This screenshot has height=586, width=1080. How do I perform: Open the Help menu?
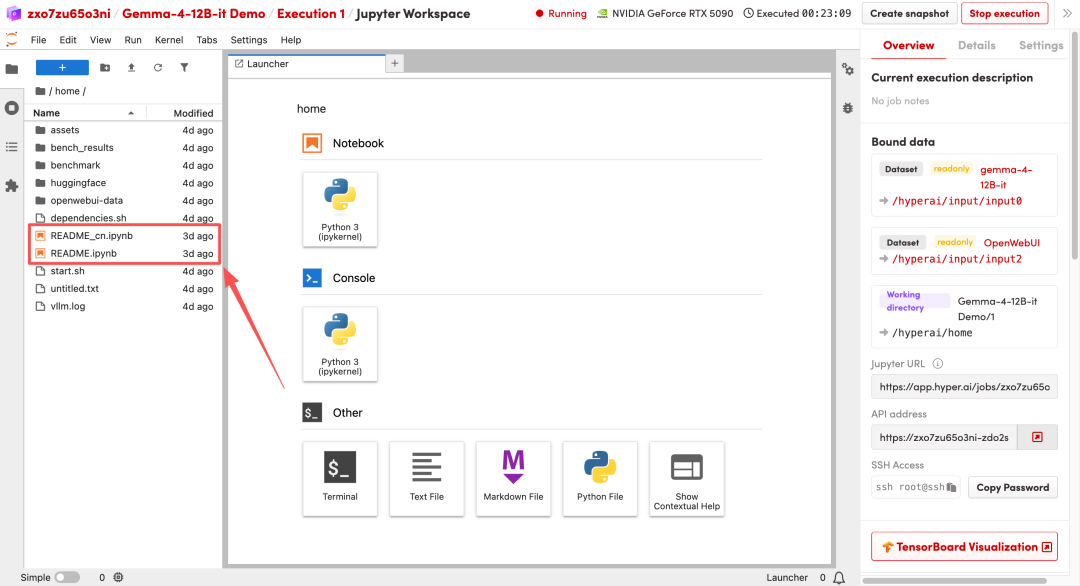291,40
